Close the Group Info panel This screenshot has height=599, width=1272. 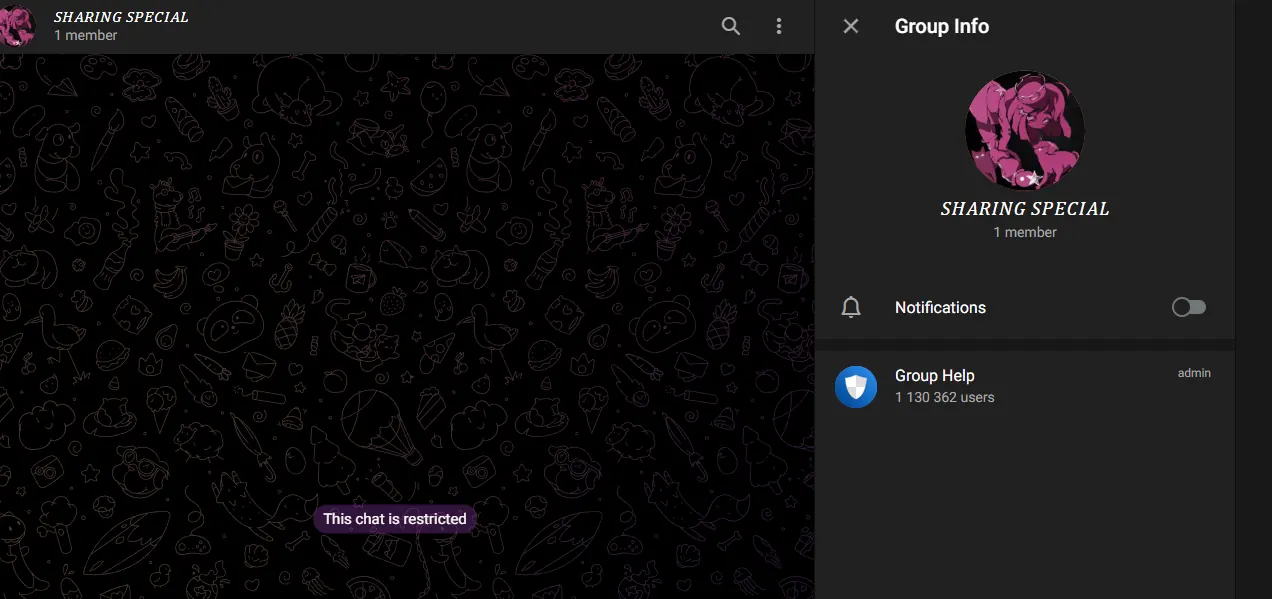click(851, 26)
